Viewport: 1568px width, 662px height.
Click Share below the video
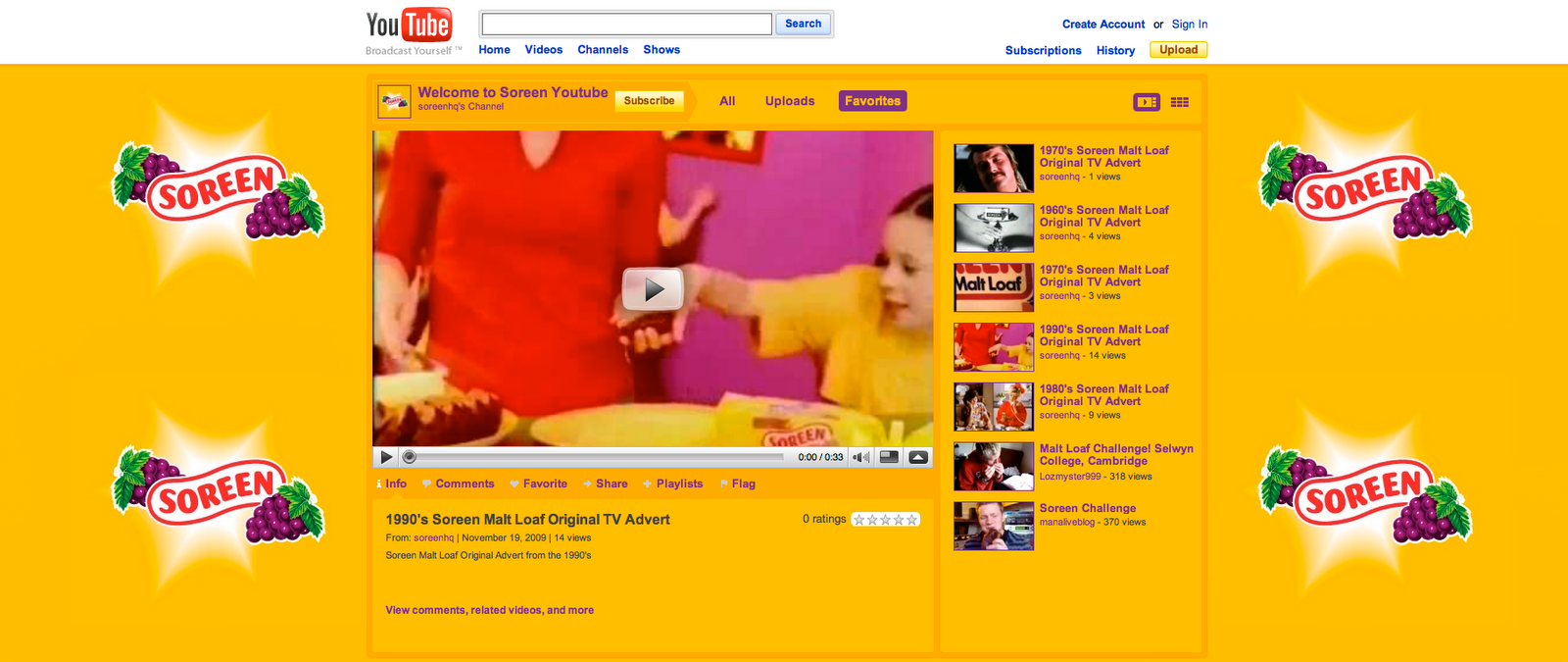click(605, 484)
